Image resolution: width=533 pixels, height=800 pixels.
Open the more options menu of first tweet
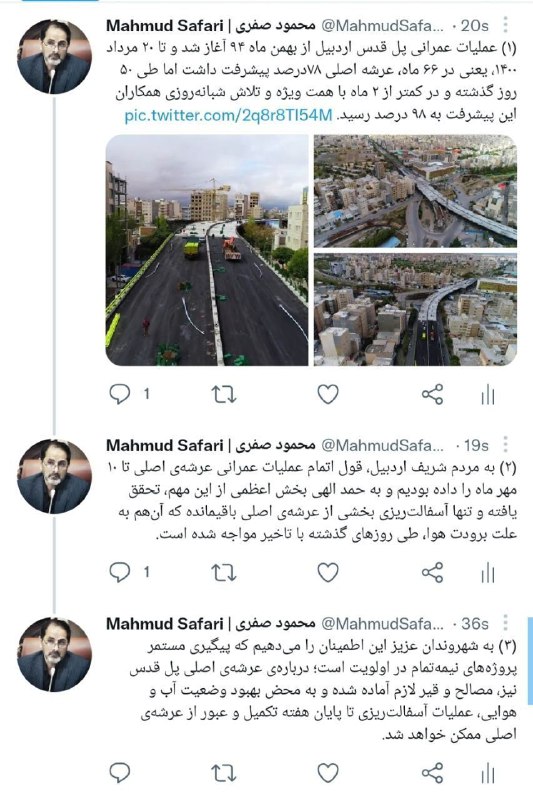click(x=505, y=25)
